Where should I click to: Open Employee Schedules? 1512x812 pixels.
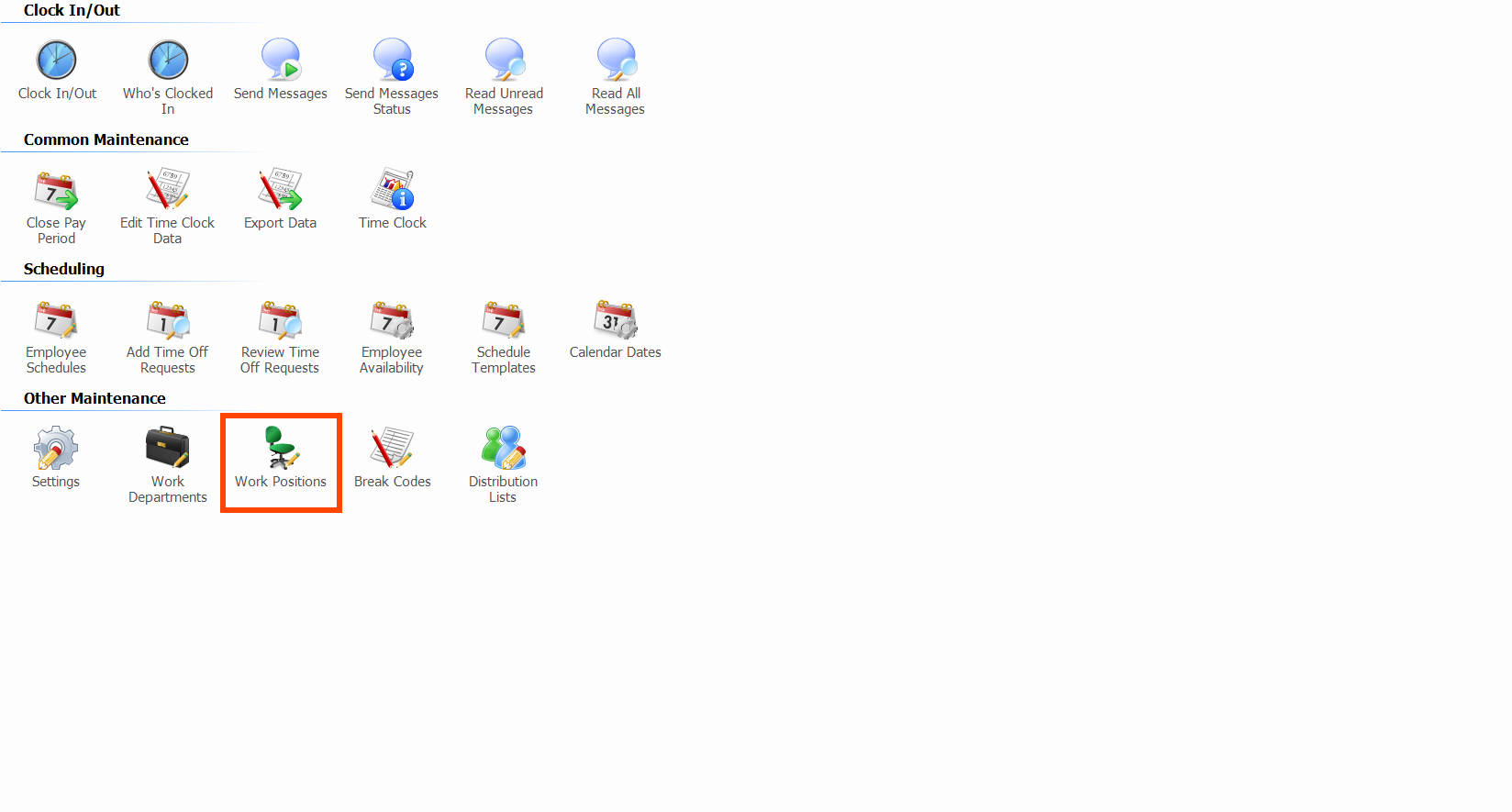point(56,321)
